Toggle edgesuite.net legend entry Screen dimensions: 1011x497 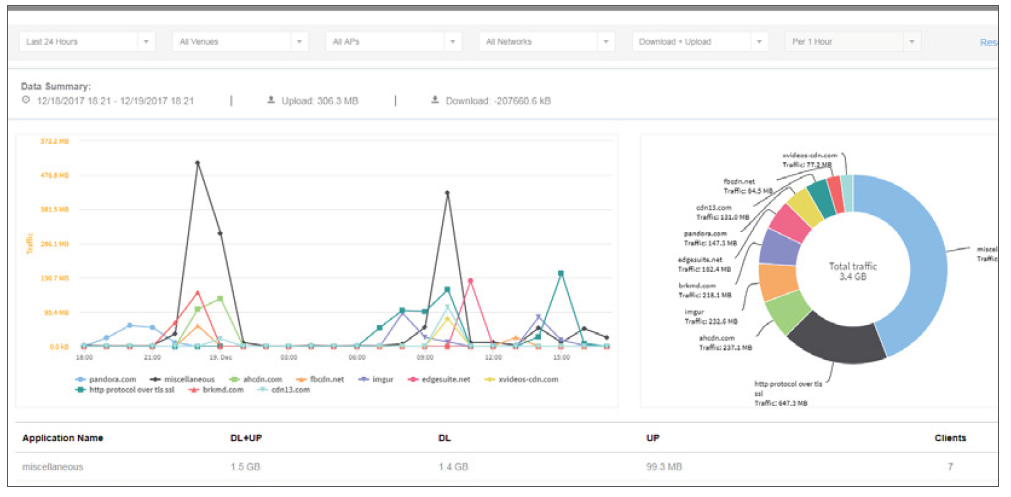point(439,379)
